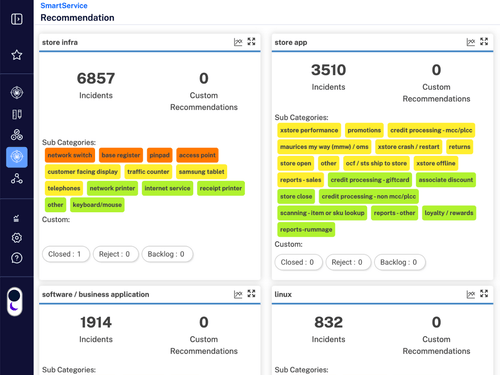500x375 pixels.
Task: Select the store close tag
Action: pos(296,197)
